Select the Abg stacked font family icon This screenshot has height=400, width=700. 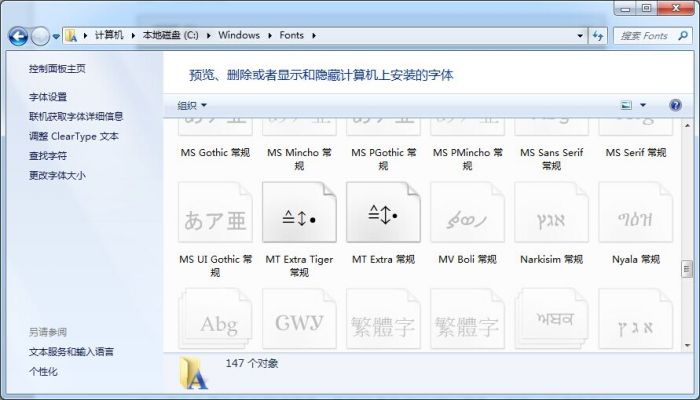(x=215, y=319)
